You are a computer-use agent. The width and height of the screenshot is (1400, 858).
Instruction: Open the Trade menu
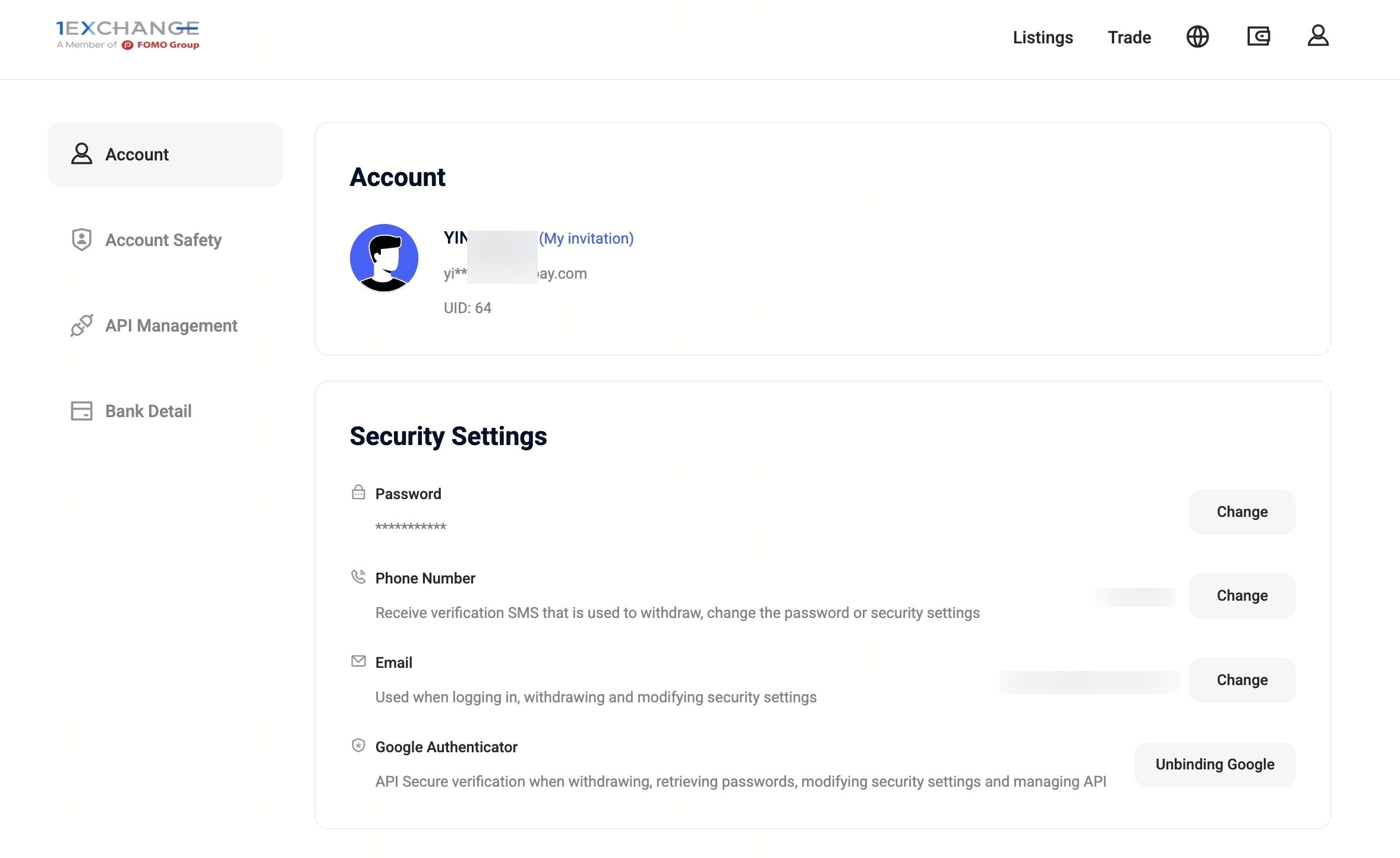click(1129, 37)
